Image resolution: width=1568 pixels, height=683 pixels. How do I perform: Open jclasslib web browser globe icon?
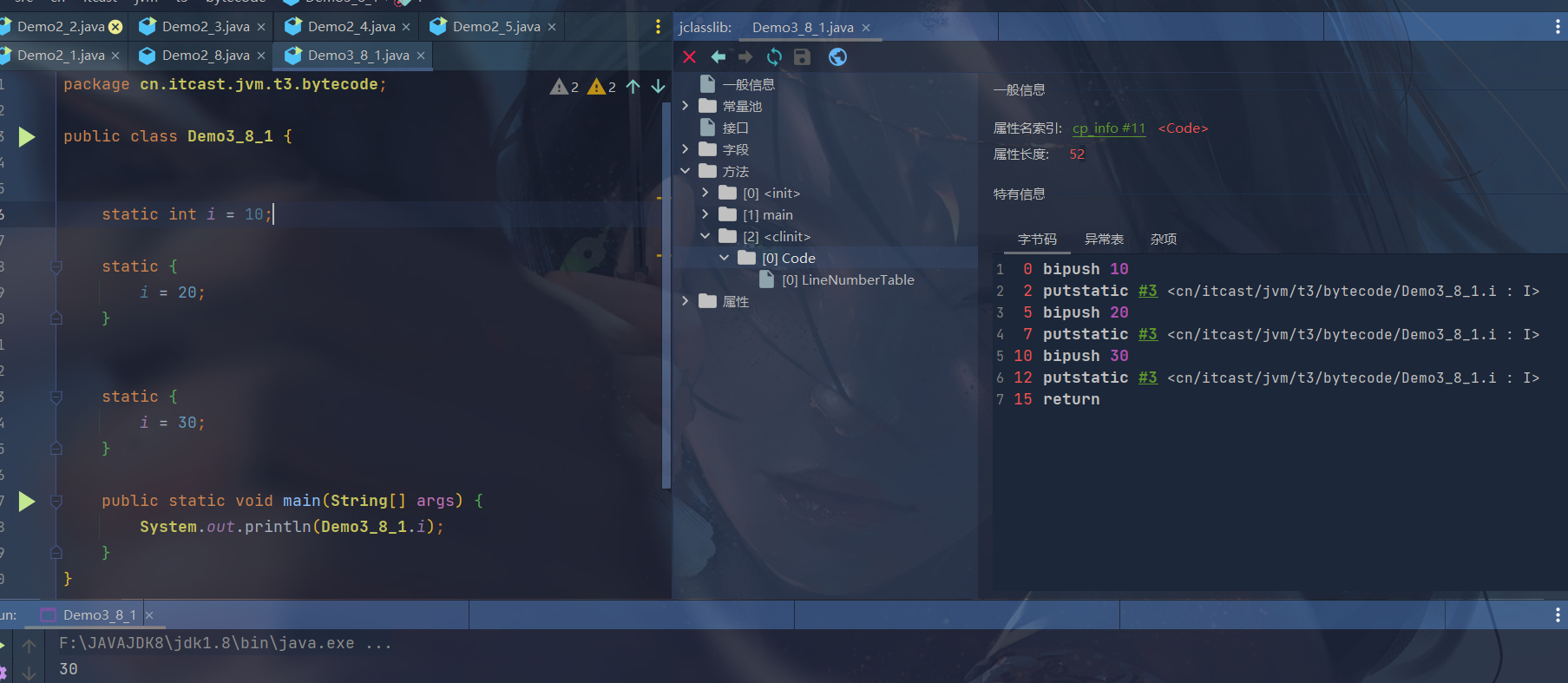pos(837,57)
